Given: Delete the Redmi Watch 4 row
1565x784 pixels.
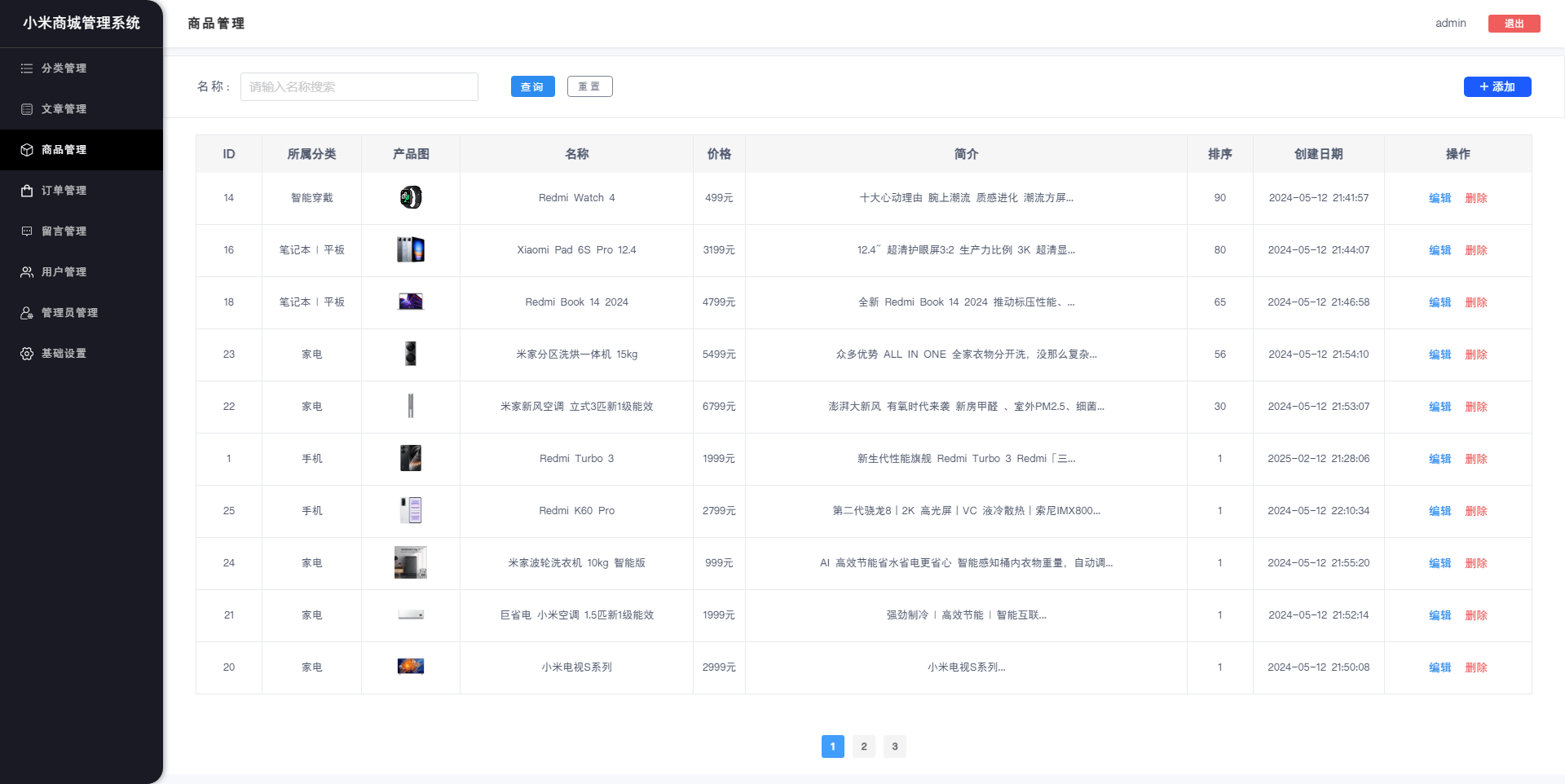Looking at the screenshot, I should [x=1476, y=198].
